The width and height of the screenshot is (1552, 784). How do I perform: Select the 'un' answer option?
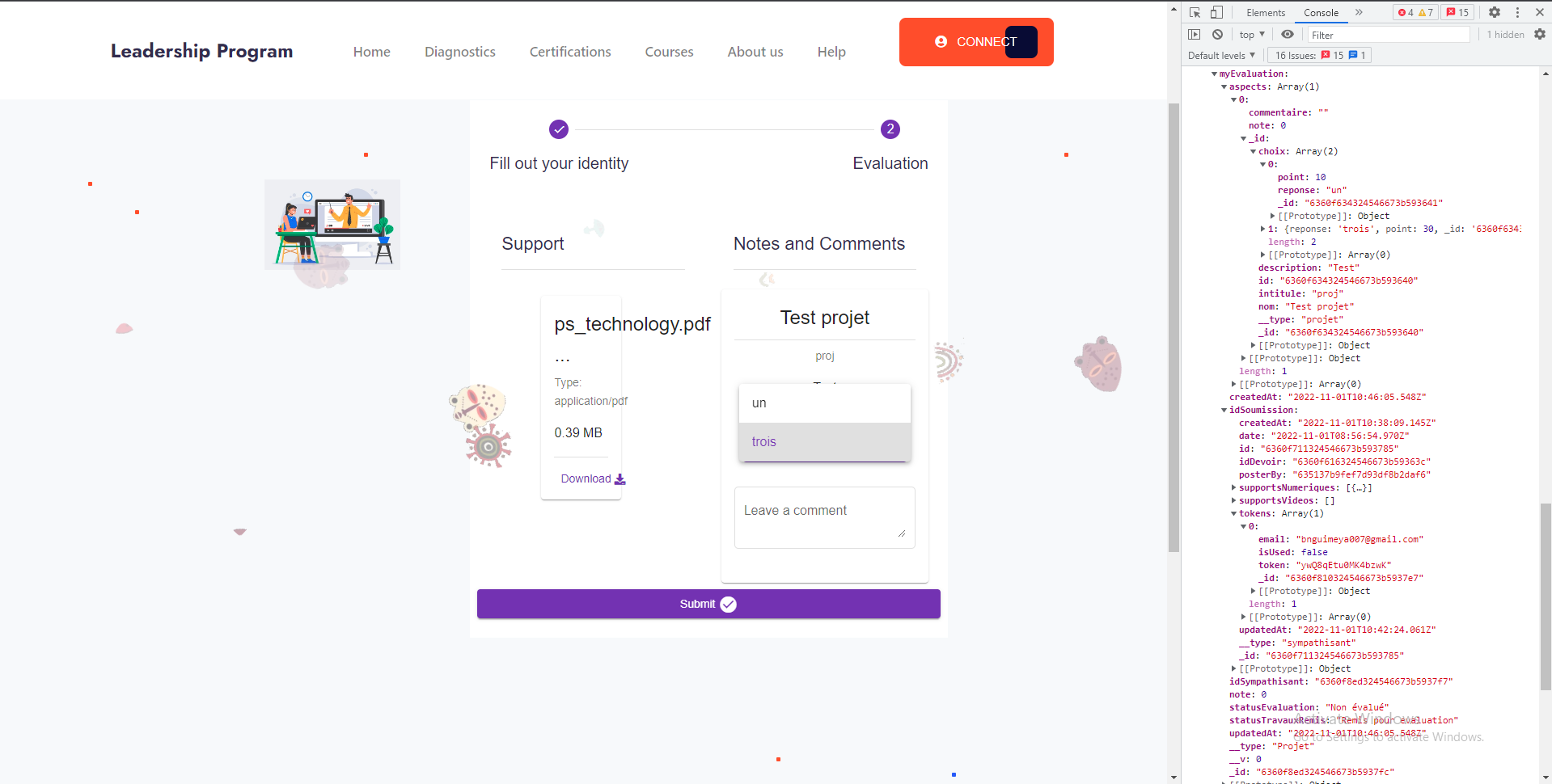[x=825, y=403]
